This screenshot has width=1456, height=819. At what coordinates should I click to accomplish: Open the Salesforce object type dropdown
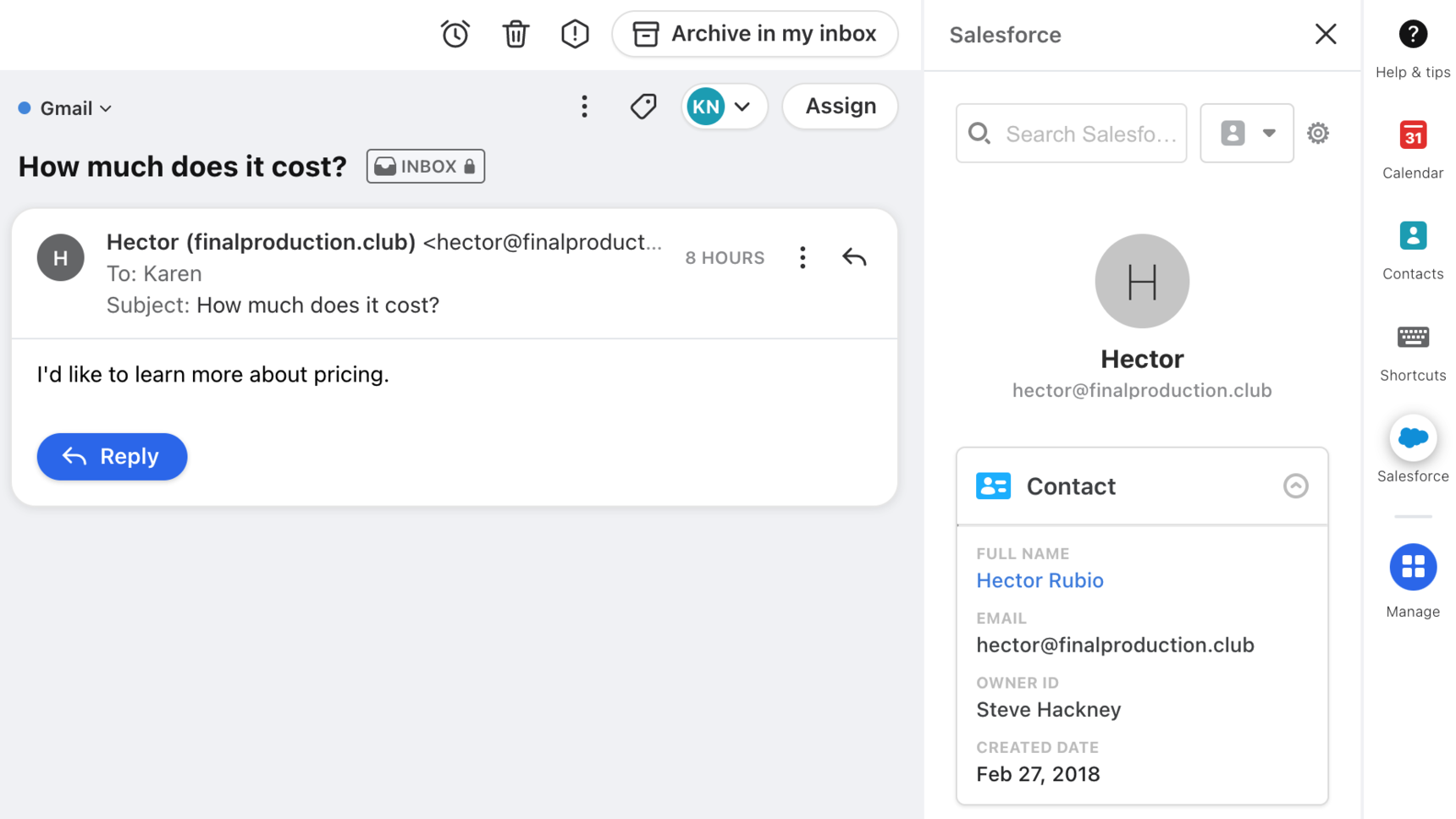coord(1247,134)
